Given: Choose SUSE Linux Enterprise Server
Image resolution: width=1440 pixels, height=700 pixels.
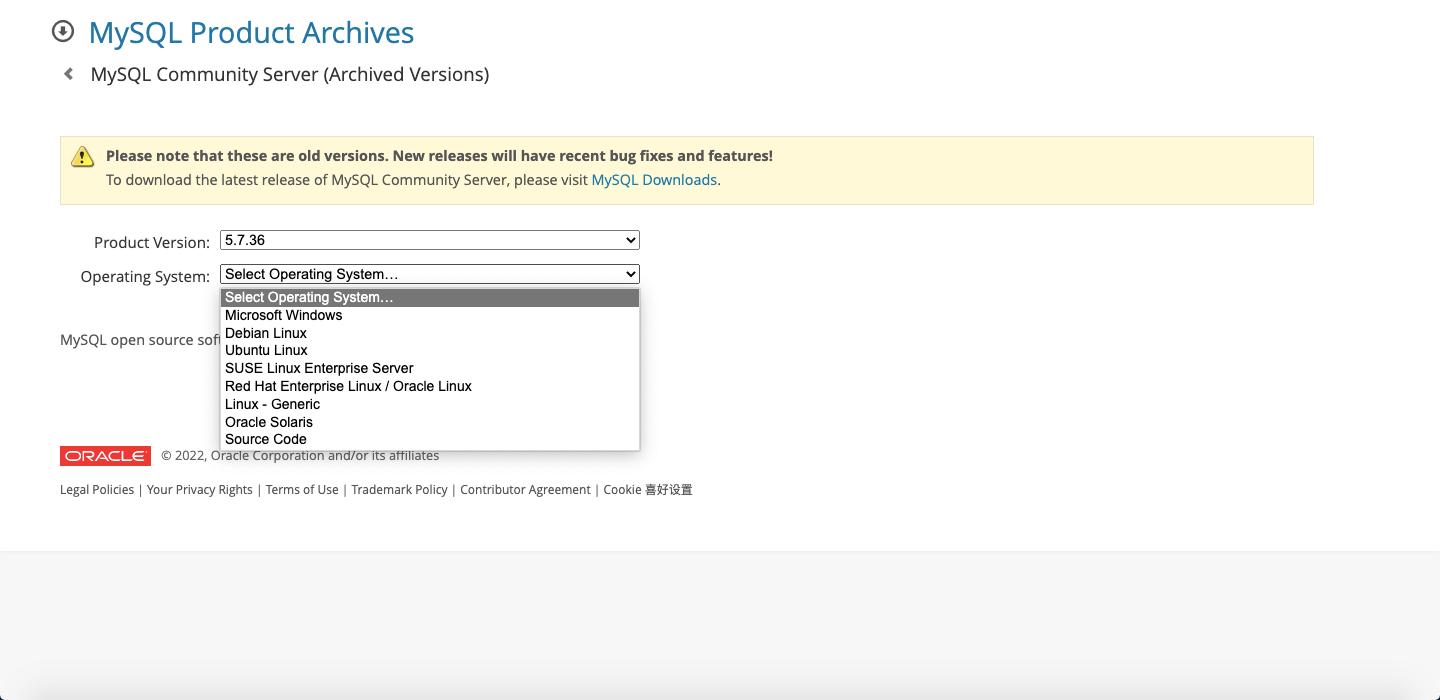Looking at the screenshot, I should [x=430, y=368].
